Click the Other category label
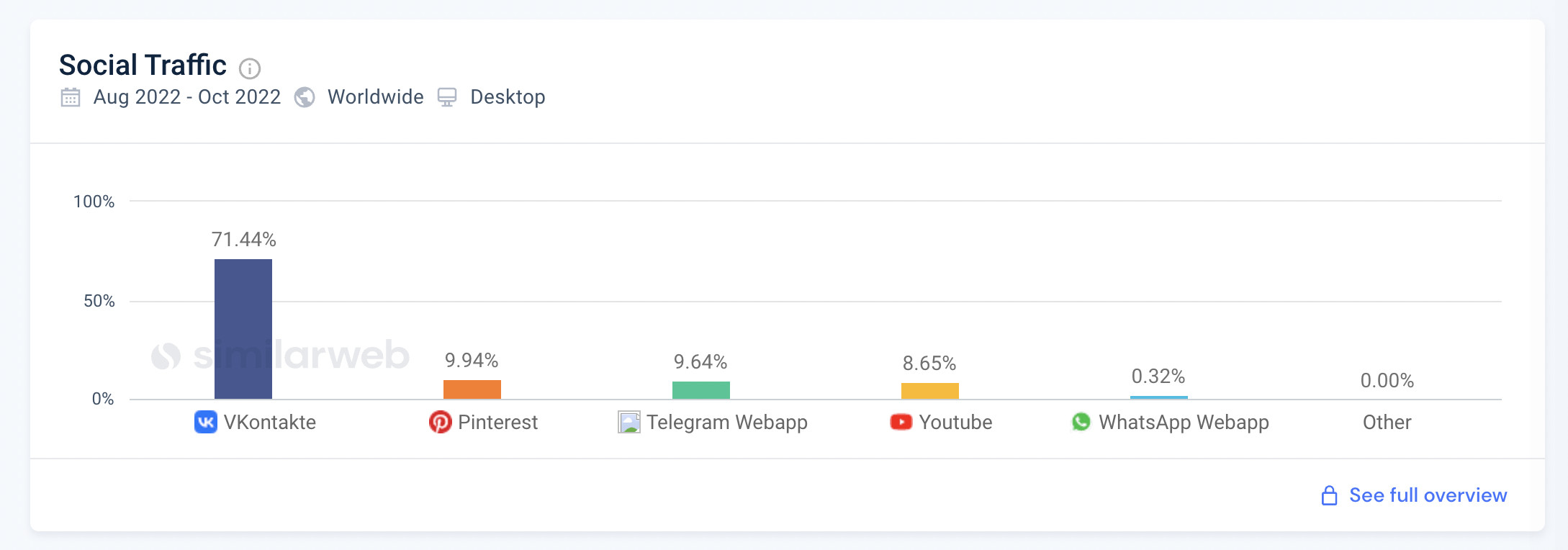The width and height of the screenshot is (1568, 550). (1387, 422)
